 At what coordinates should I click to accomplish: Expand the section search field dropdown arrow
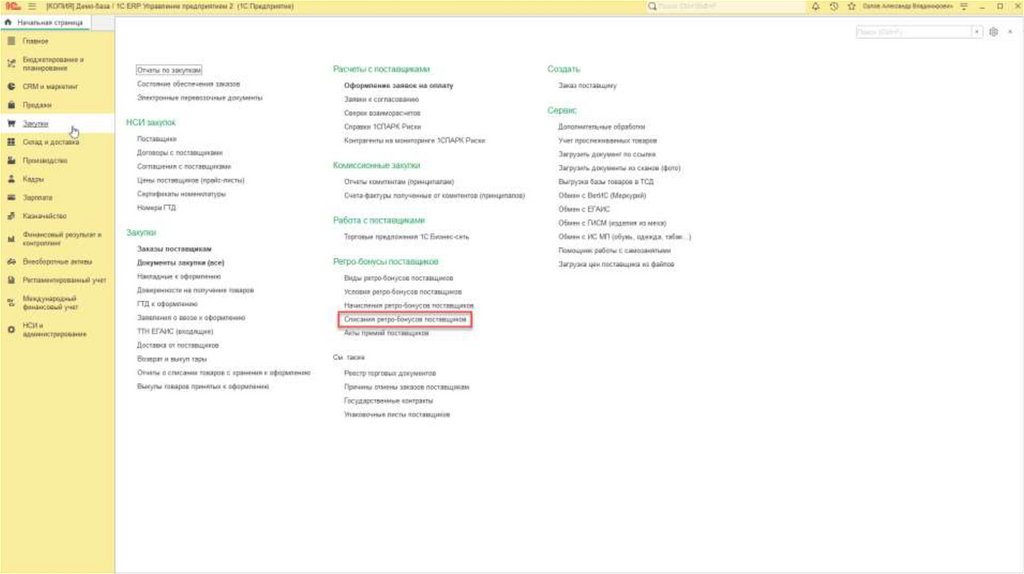pos(977,32)
